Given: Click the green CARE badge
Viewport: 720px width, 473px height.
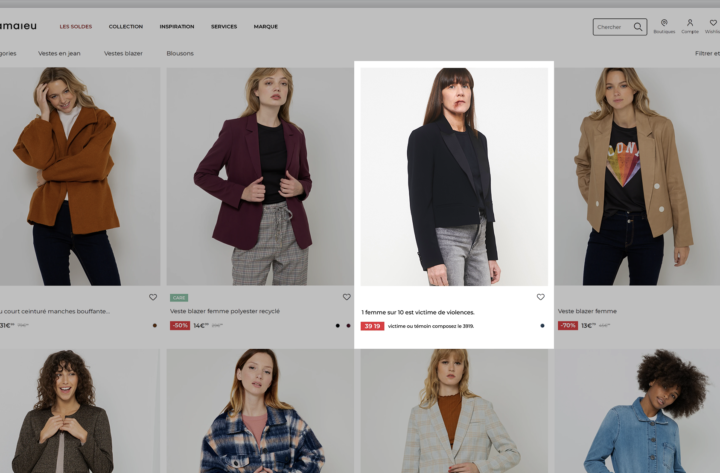Looking at the screenshot, I should click(179, 298).
